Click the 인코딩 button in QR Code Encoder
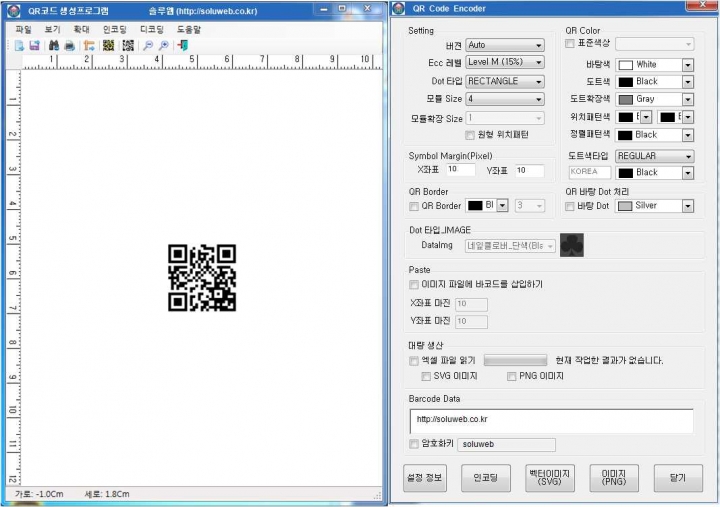720x507 pixels. click(x=485, y=478)
